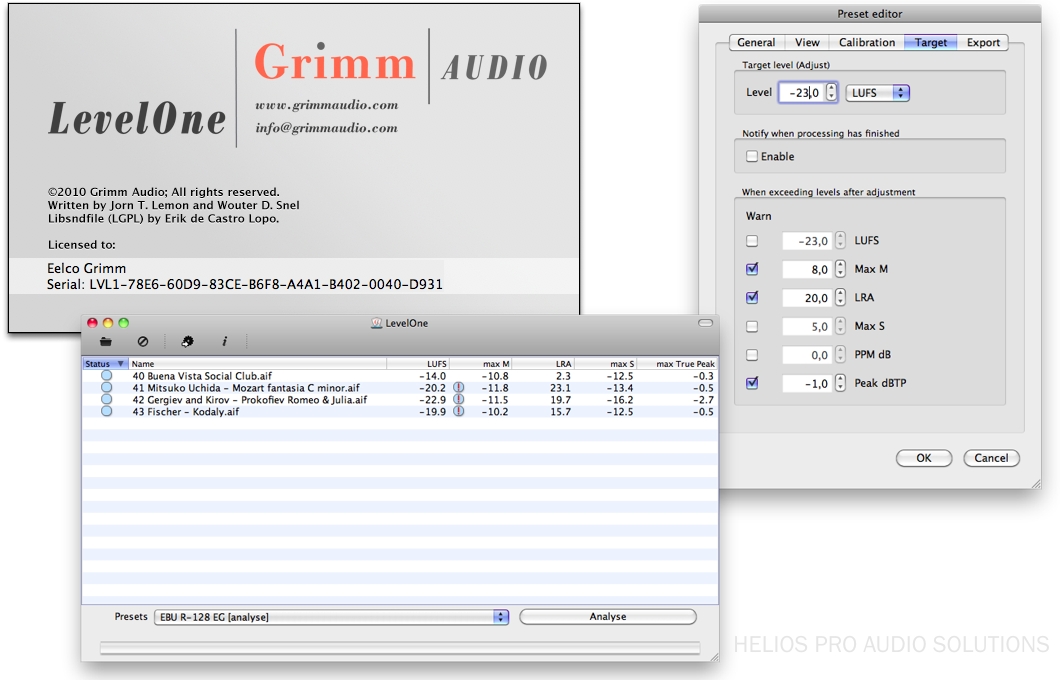Click the warning icon beside LUFS -22.9
The height and width of the screenshot is (680, 1060).
coord(458,399)
